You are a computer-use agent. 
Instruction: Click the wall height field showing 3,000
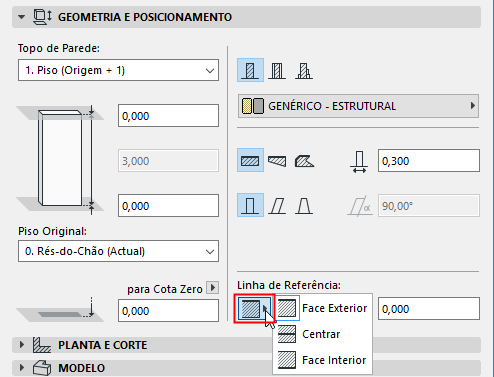tap(168, 161)
